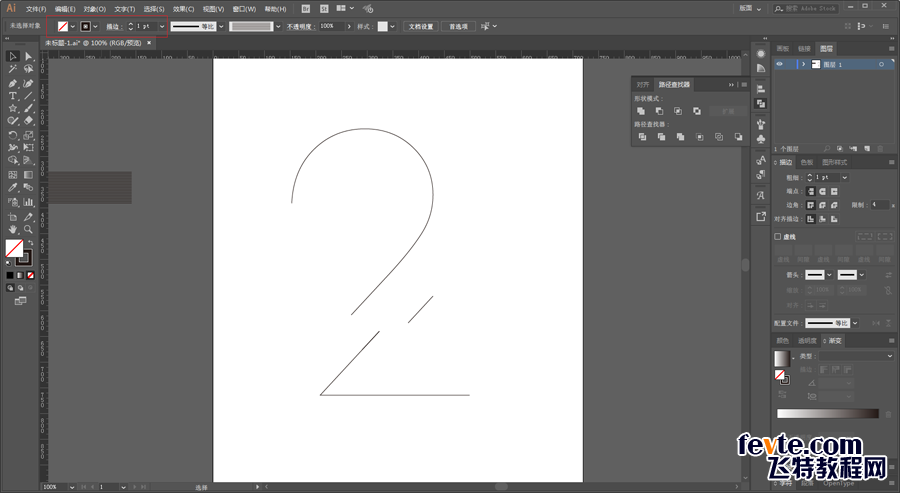900x493 pixels.
Task: Enable the 虚线 dashed line checkbox
Action: coord(778,236)
